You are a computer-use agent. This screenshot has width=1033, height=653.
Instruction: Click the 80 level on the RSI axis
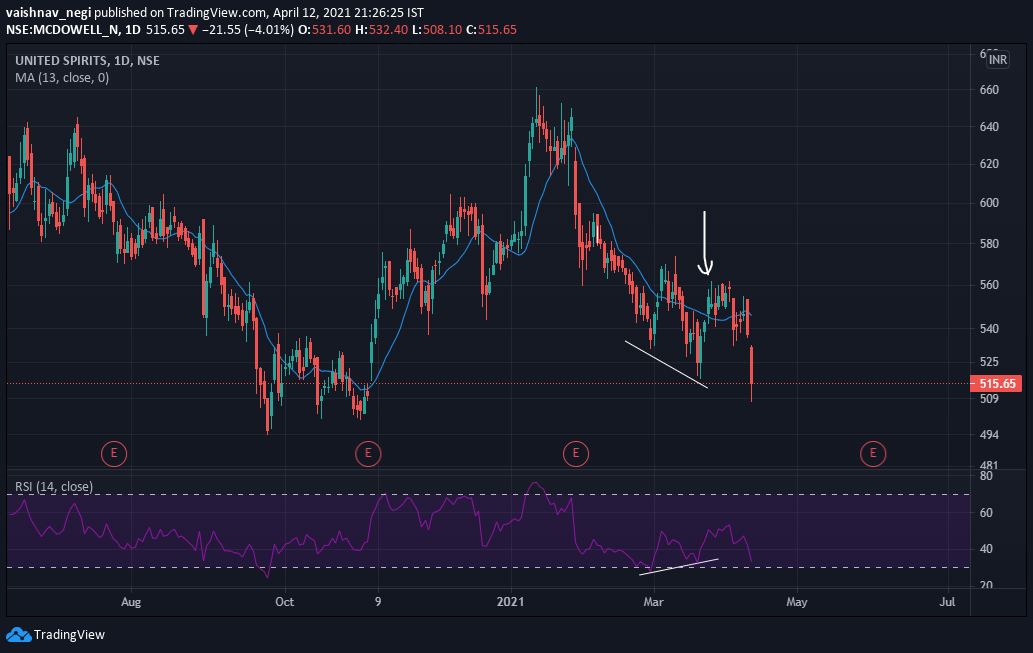(x=986, y=476)
